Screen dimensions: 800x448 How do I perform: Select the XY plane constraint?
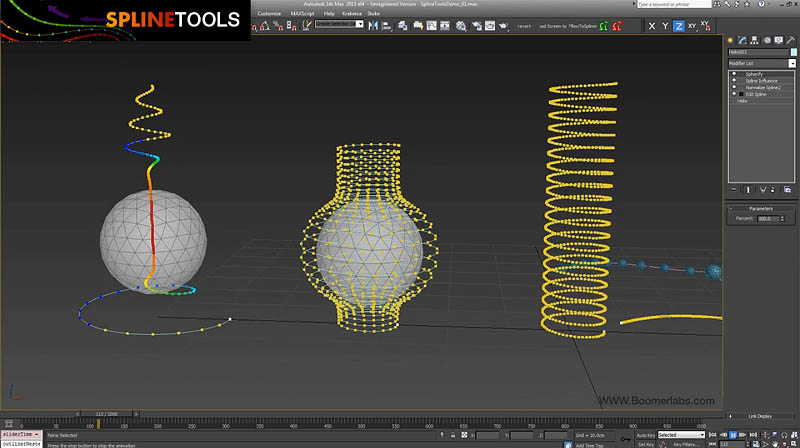[x=692, y=26]
